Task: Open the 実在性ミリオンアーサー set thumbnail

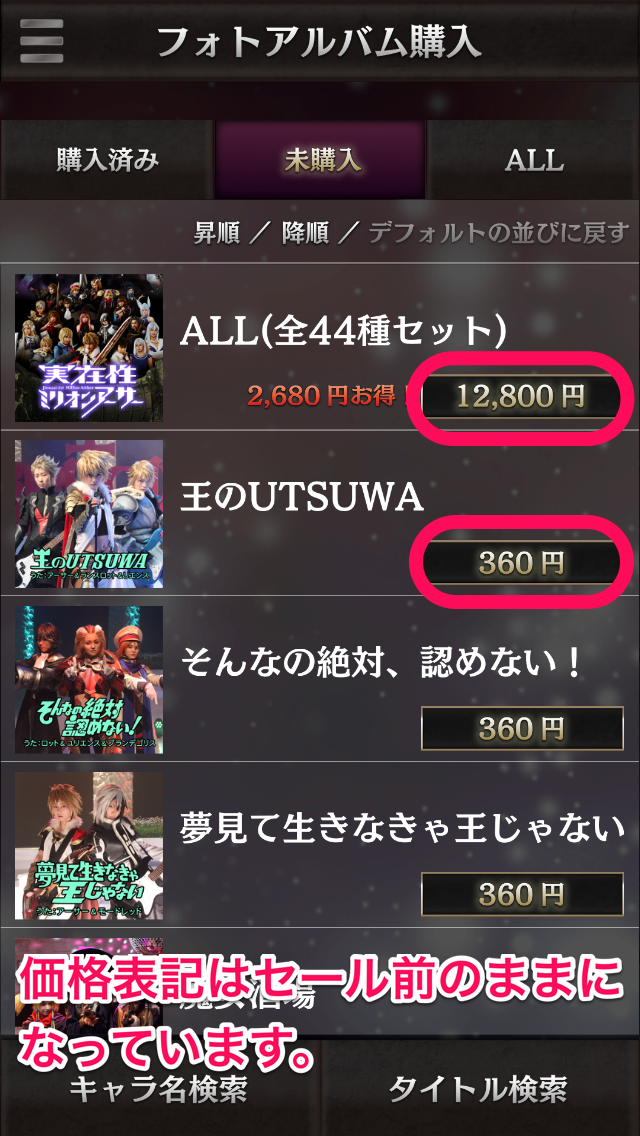Action: 88,348
